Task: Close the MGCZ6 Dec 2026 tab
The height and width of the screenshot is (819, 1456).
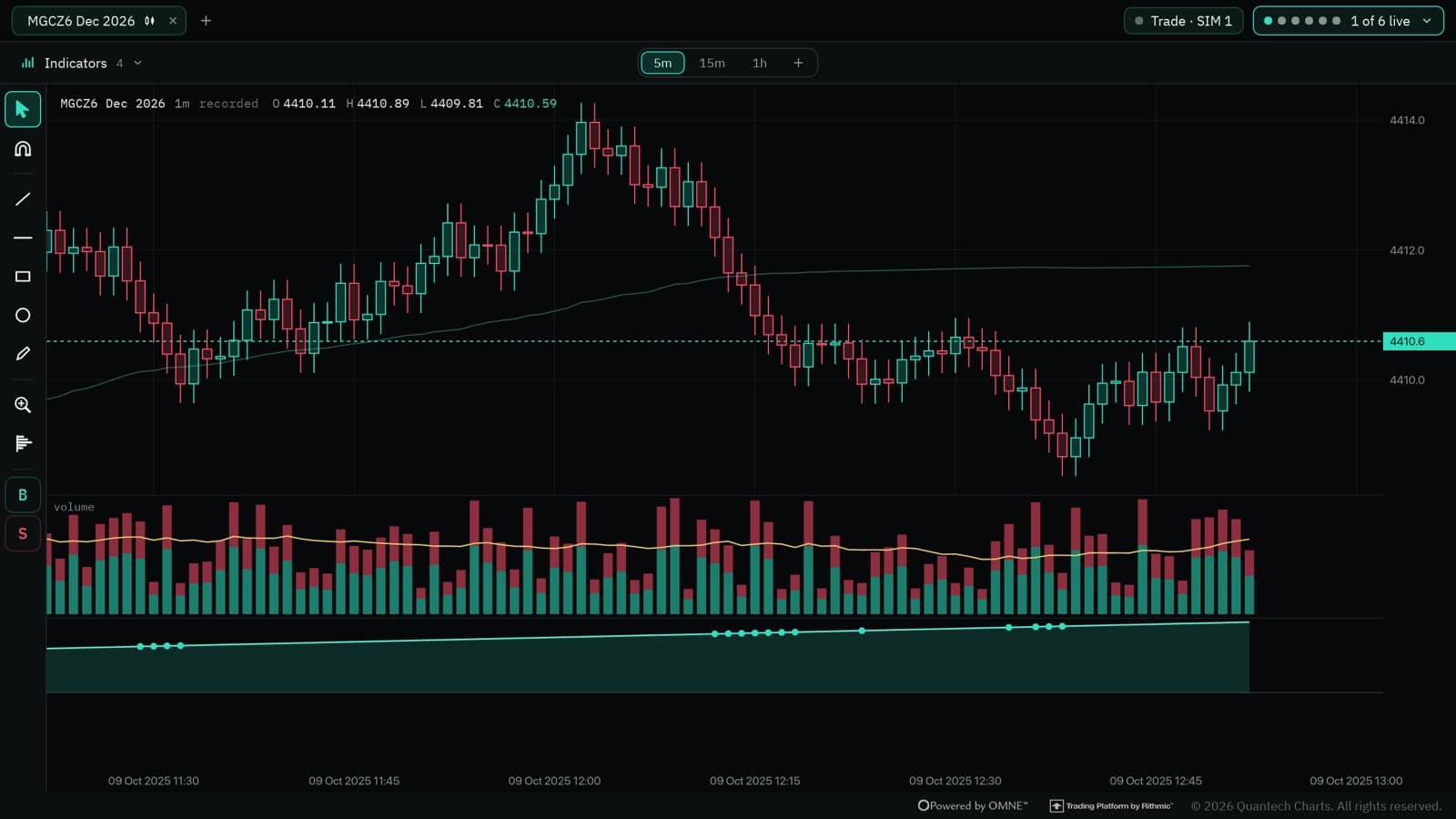Action: [x=173, y=21]
